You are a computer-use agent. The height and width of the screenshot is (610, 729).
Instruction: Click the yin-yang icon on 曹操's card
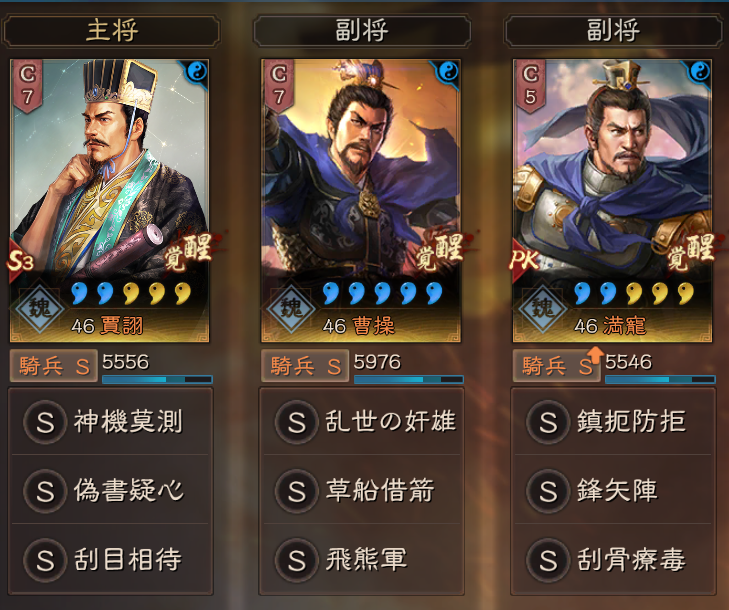point(449,72)
